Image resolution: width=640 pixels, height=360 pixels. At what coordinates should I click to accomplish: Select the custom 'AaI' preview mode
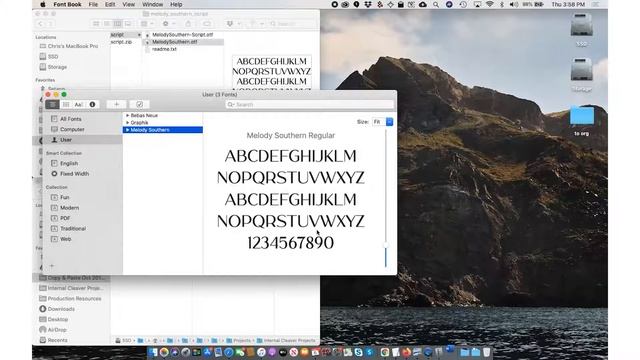(79, 104)
